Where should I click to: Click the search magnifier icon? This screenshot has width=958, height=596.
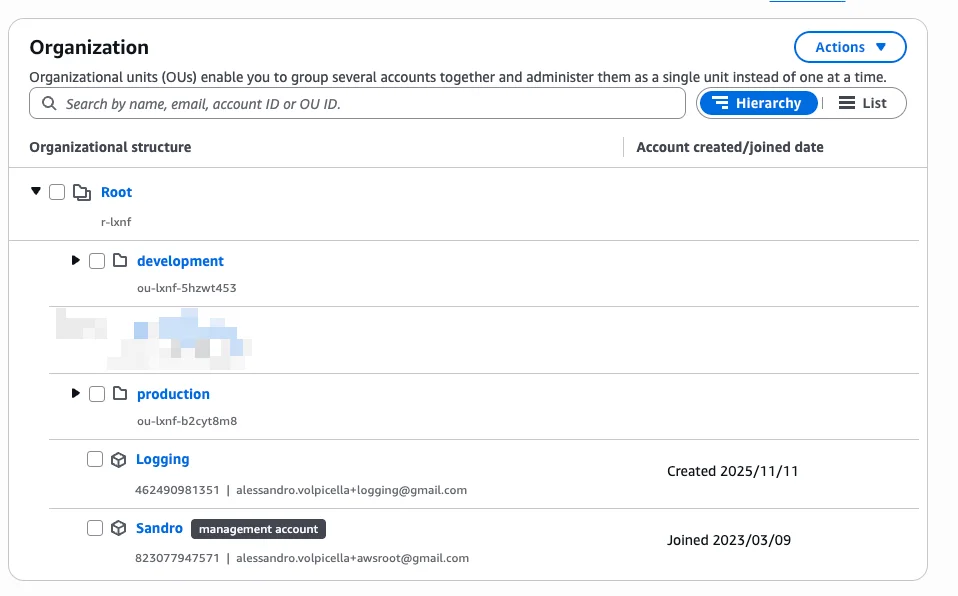[48, 104]
